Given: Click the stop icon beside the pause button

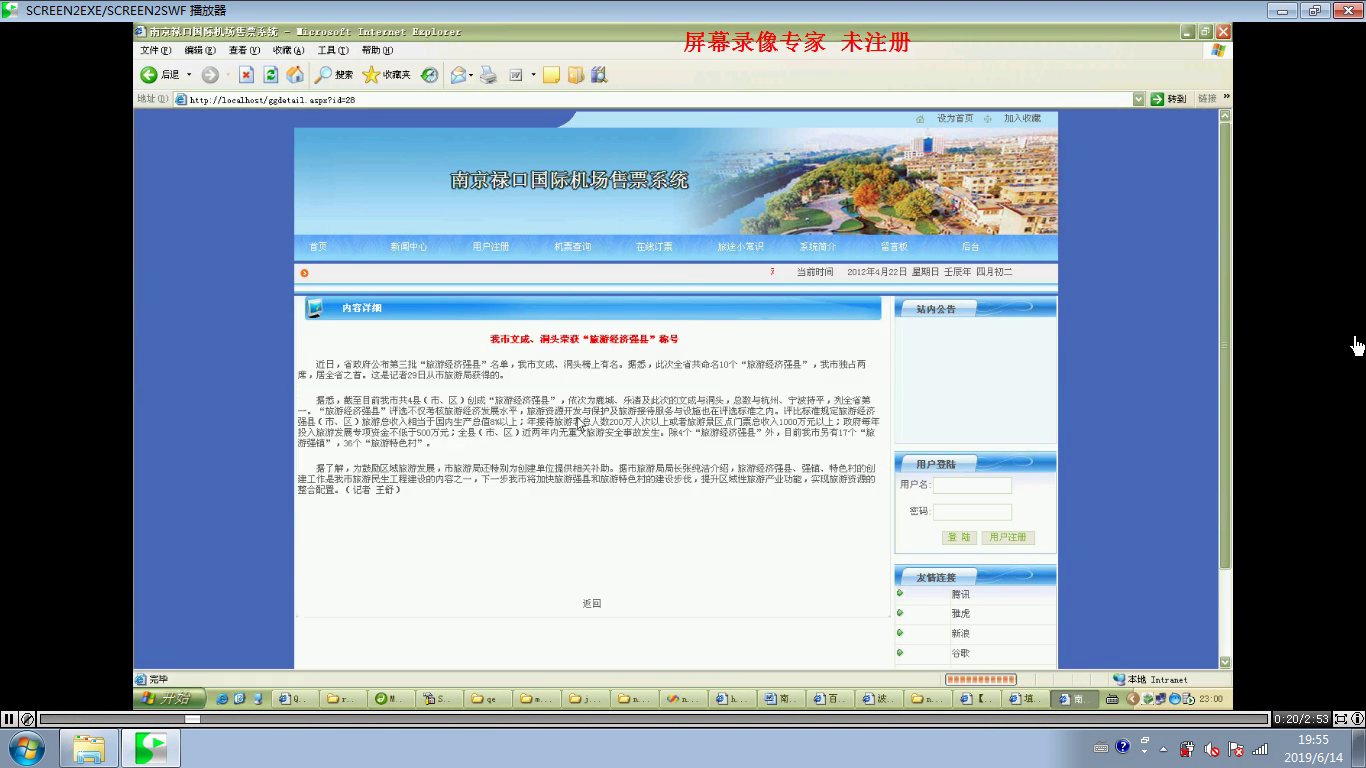Looking at the screenshot, I should coord(28,719).
